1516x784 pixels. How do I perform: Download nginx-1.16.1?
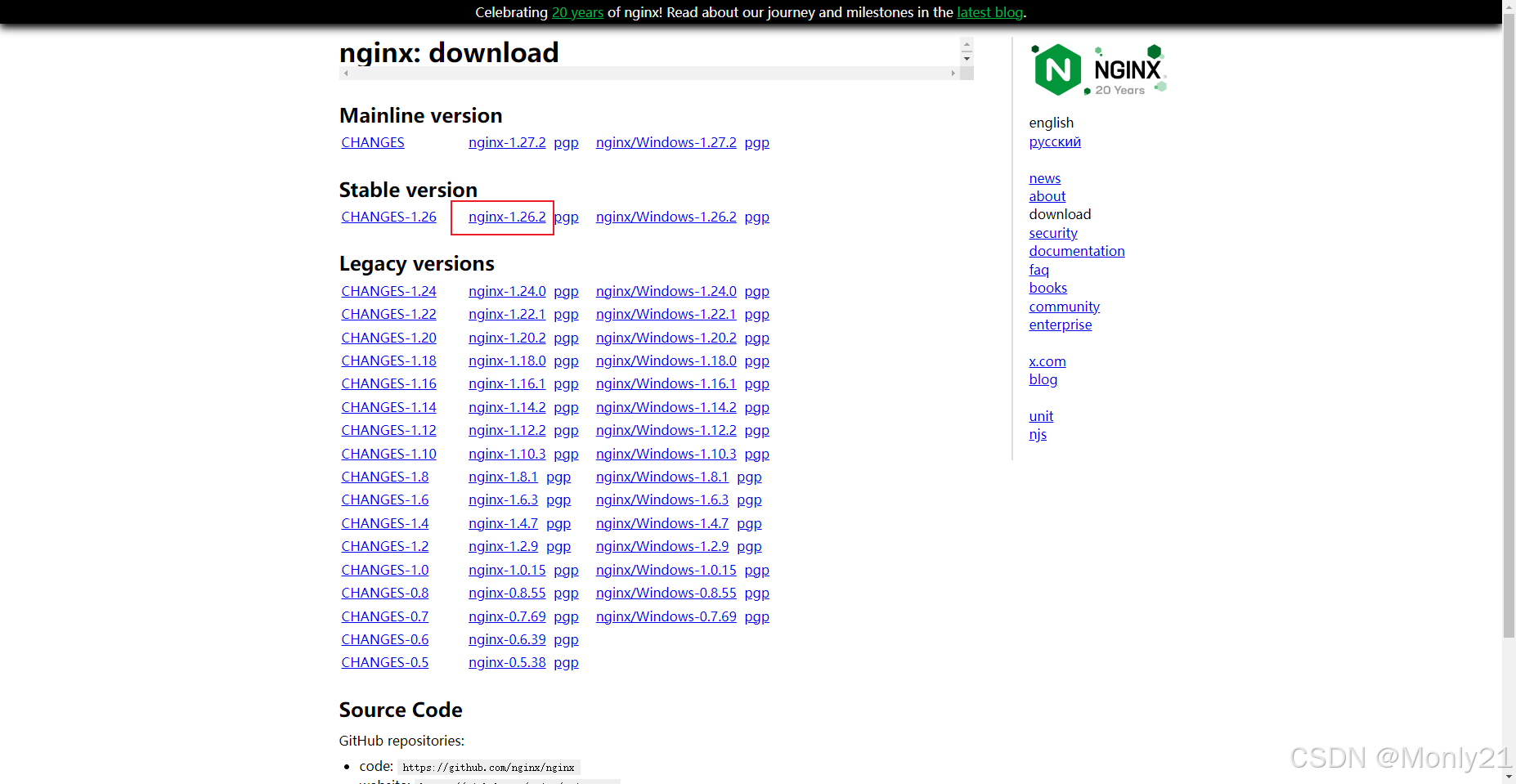507,383
